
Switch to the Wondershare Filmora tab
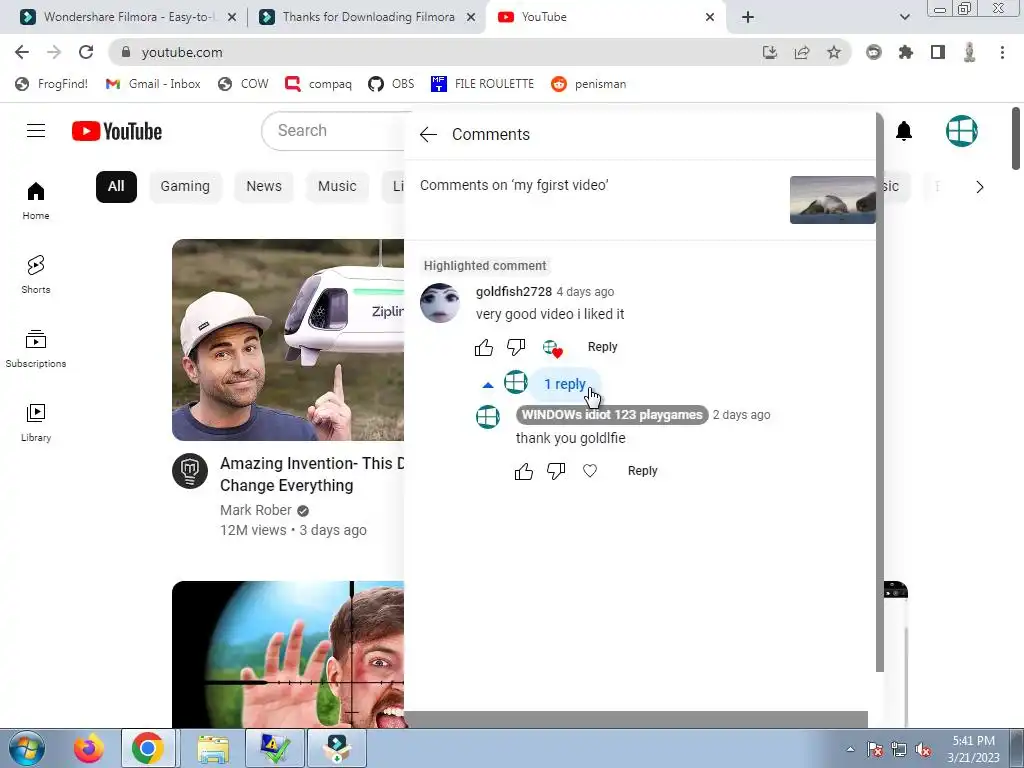tap(127, 17)
